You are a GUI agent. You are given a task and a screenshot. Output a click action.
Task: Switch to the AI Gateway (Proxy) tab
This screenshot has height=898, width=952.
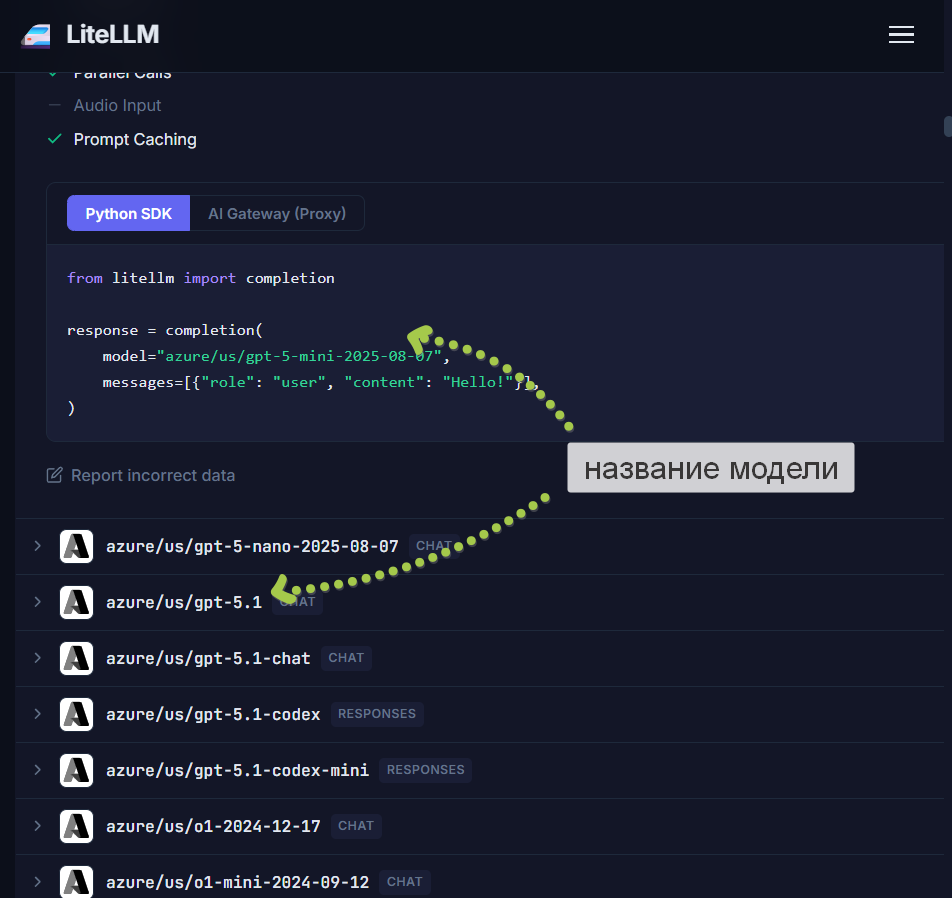coord(277,213)
